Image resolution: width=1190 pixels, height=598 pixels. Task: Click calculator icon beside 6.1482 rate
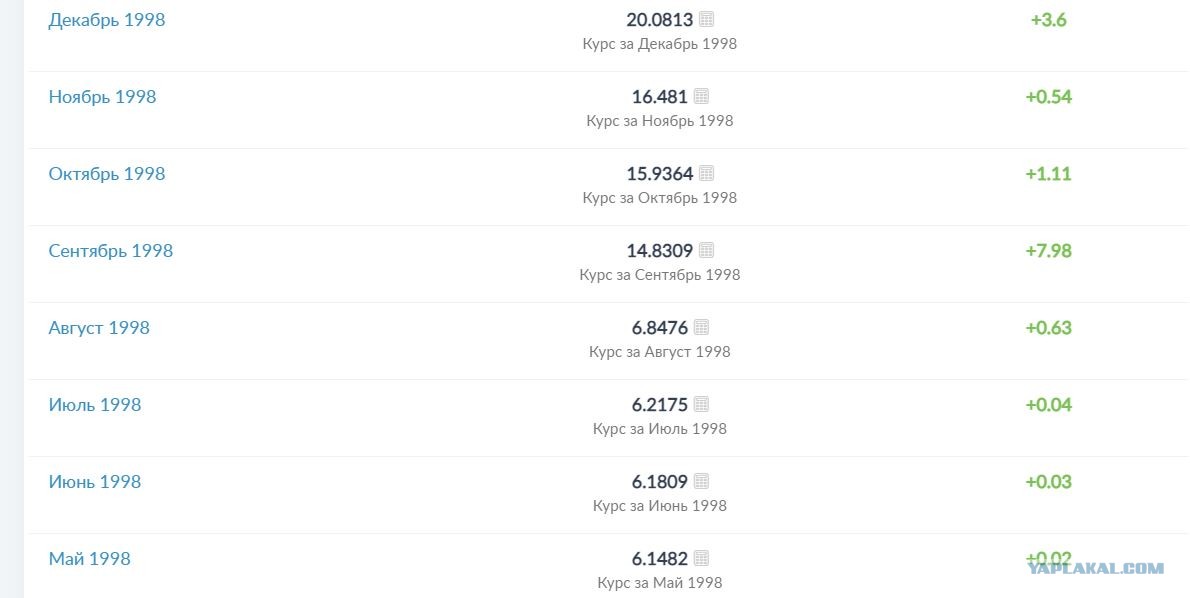pos(700,559)
